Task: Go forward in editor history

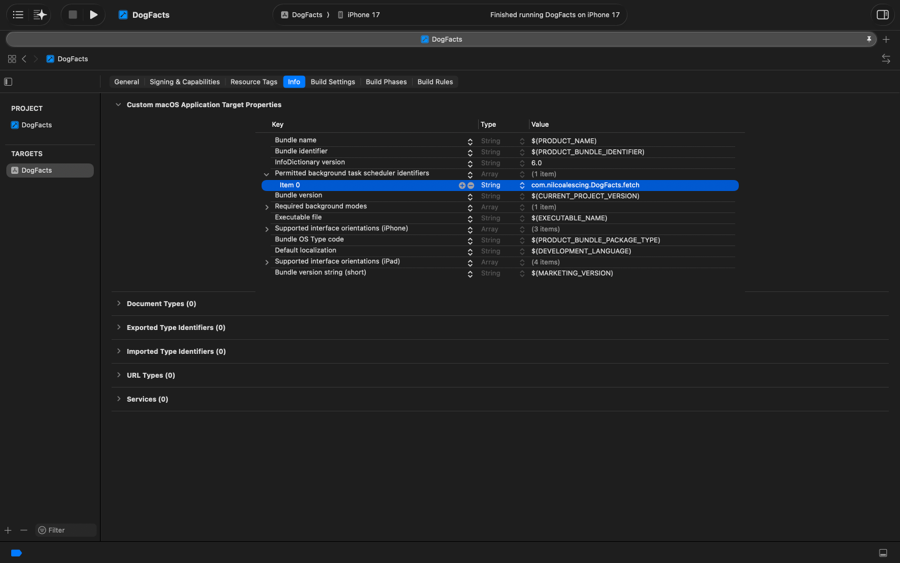Action: [x=36, y=59]
